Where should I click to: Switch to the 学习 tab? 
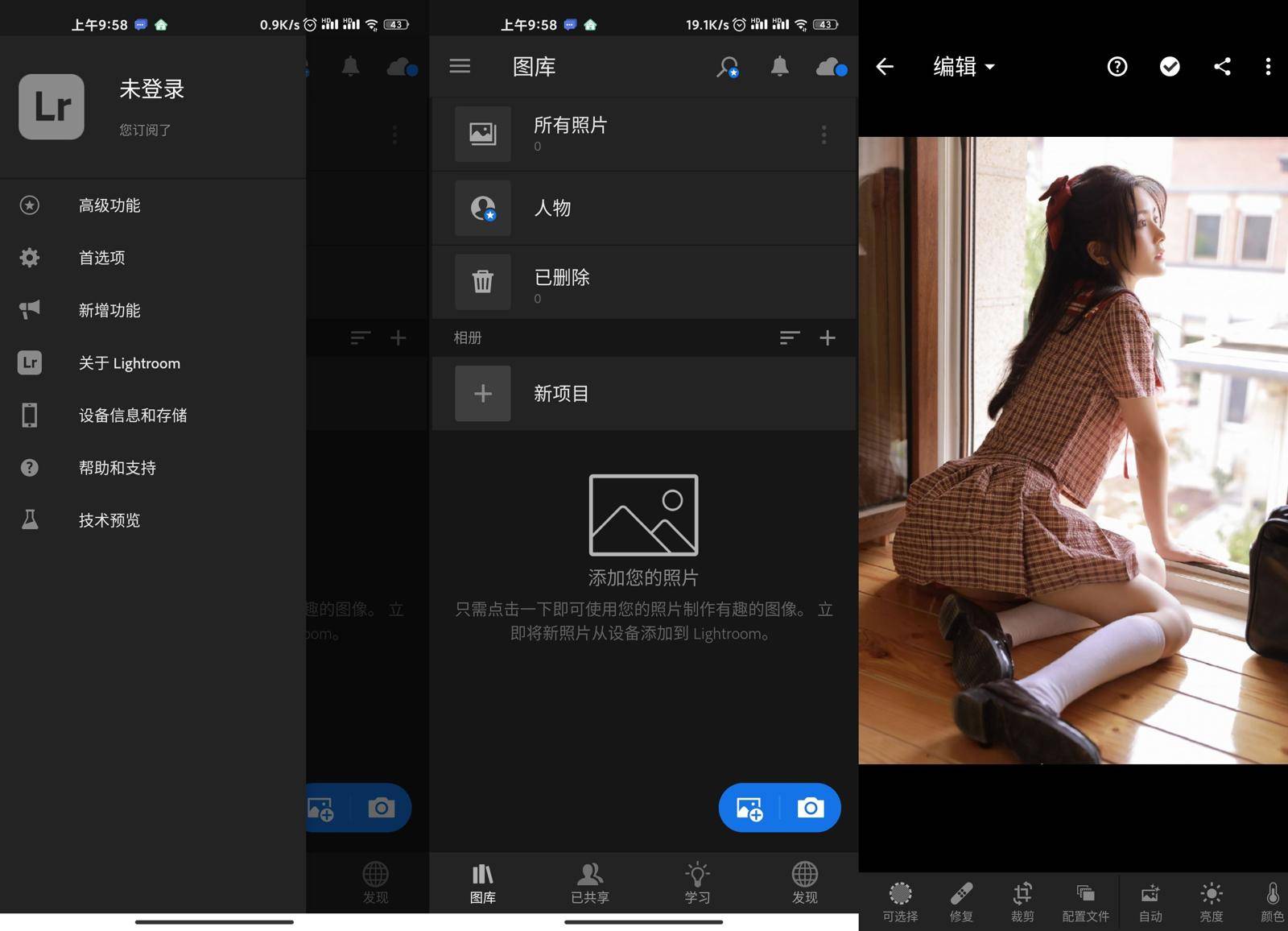tap(696, 883)
